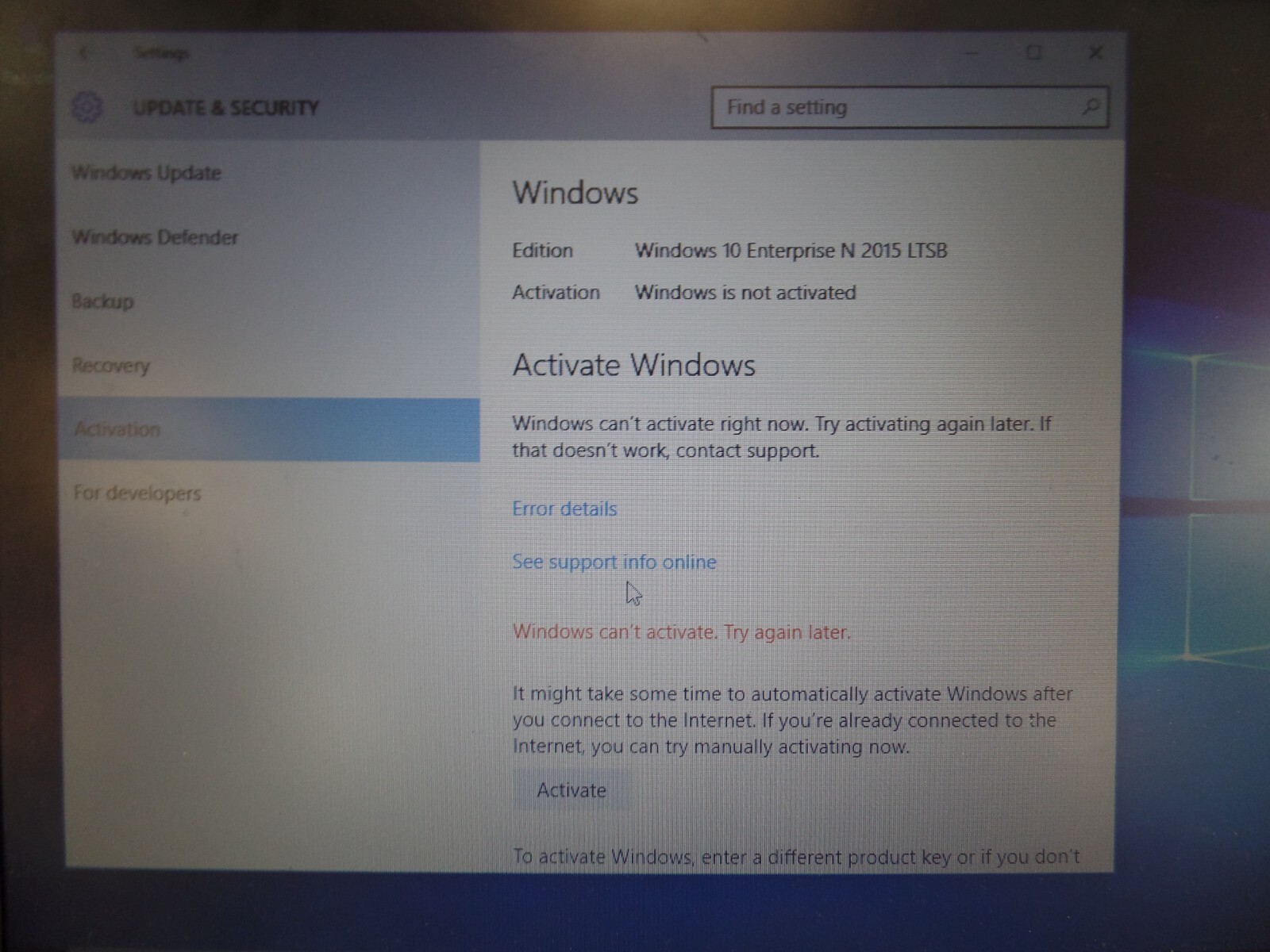The width and height of the screenshot is (1270, 952).
Task: Click the UPDATE & SECURITY title
Action: pos(226,108)
